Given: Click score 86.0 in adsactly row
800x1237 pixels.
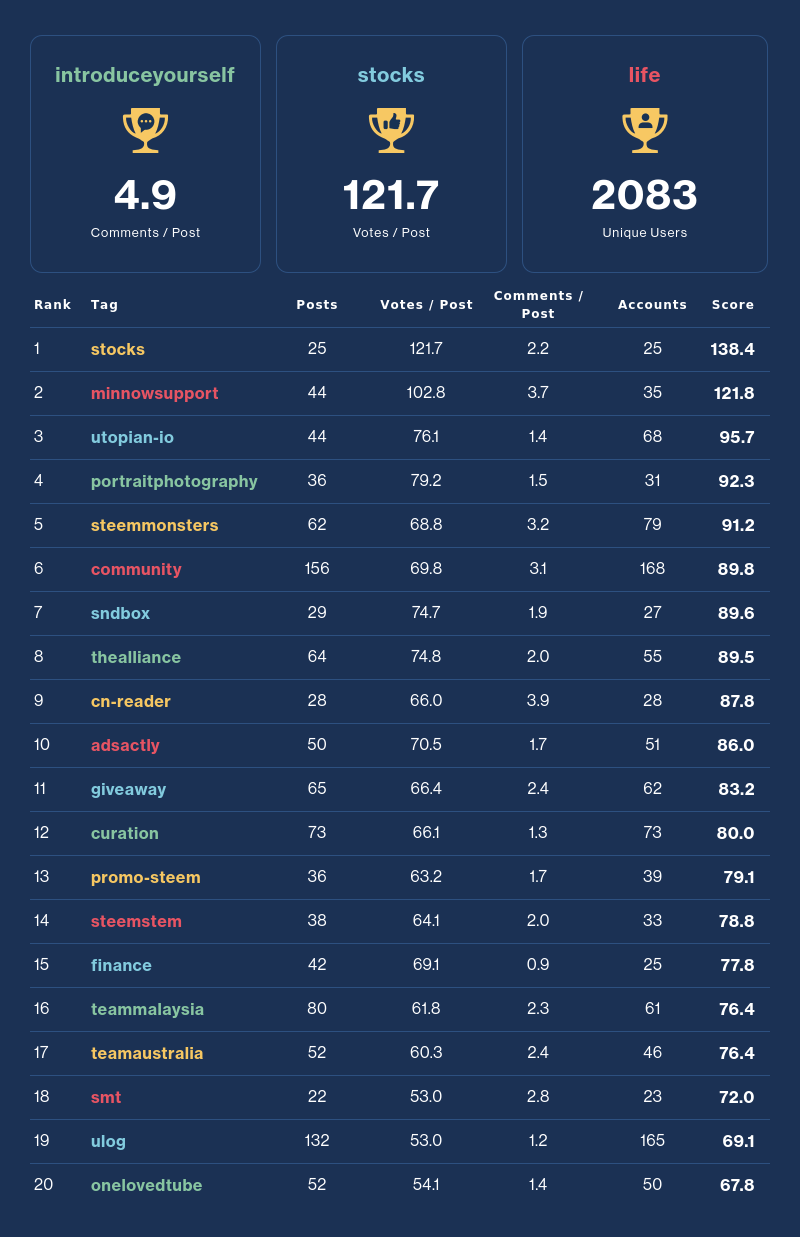Looking at the screenshot, I should point(736,745).
